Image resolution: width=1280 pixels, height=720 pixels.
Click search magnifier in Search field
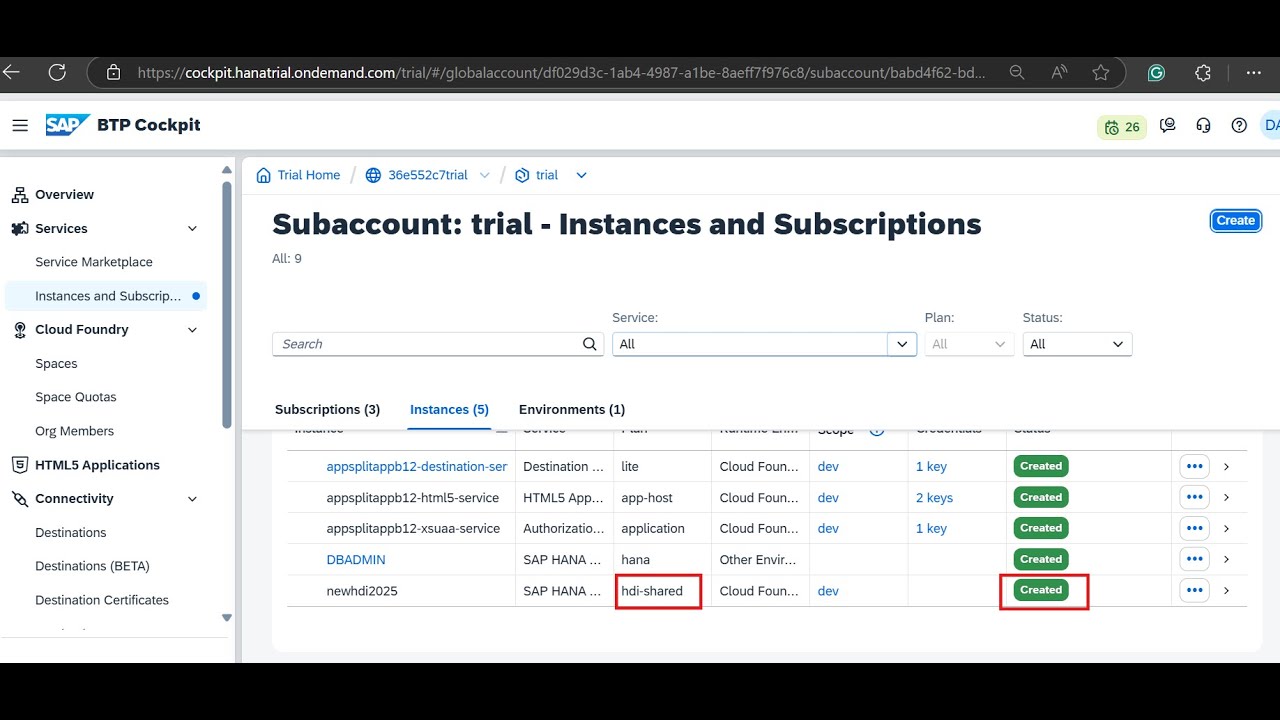pyautogui.click(x=590, y=344)
